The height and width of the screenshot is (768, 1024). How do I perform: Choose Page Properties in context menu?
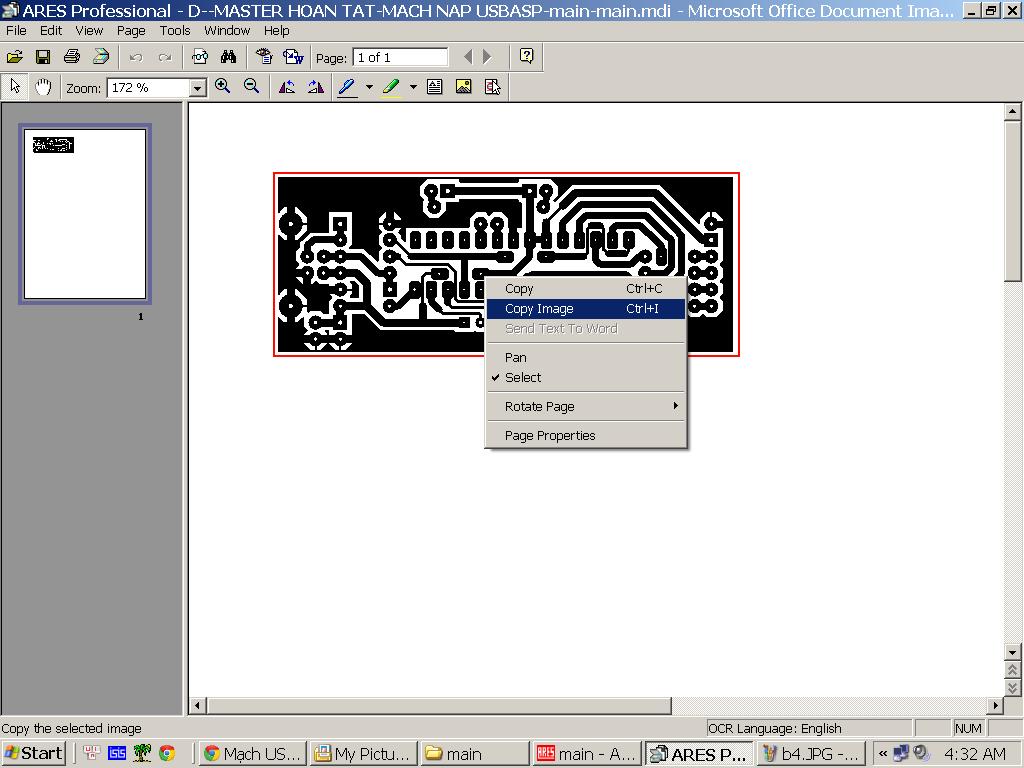pos(586,436)
